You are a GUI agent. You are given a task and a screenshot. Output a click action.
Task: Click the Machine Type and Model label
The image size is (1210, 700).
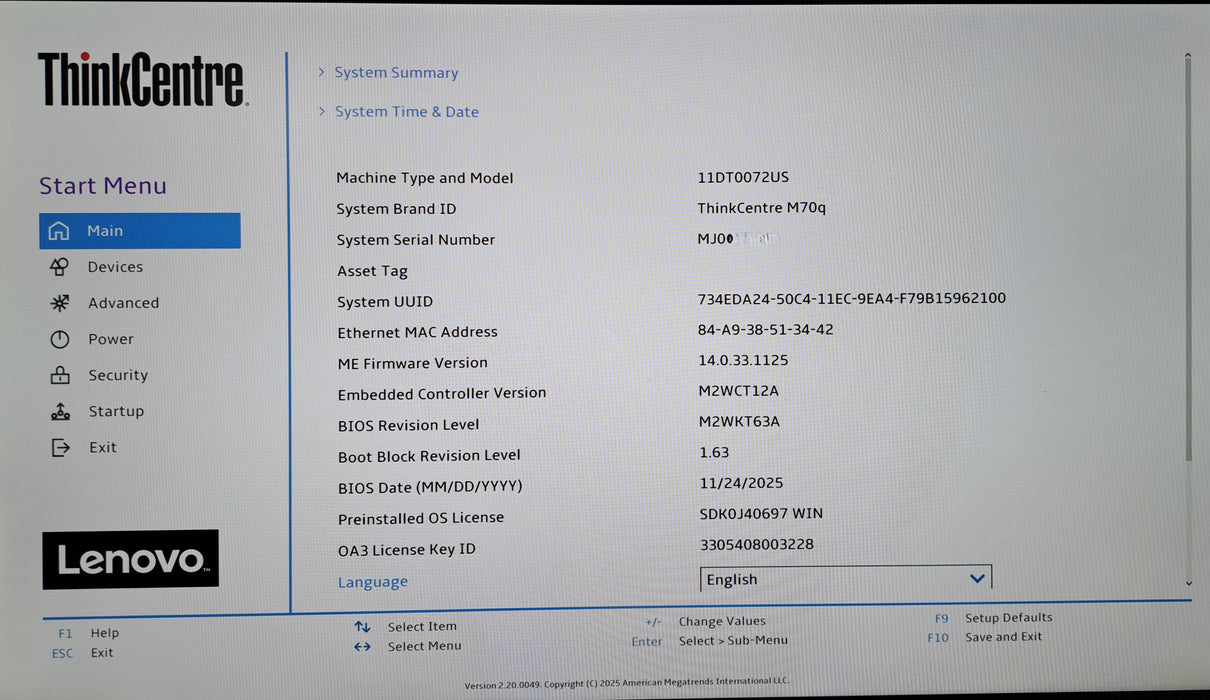(x=425, y=178)
